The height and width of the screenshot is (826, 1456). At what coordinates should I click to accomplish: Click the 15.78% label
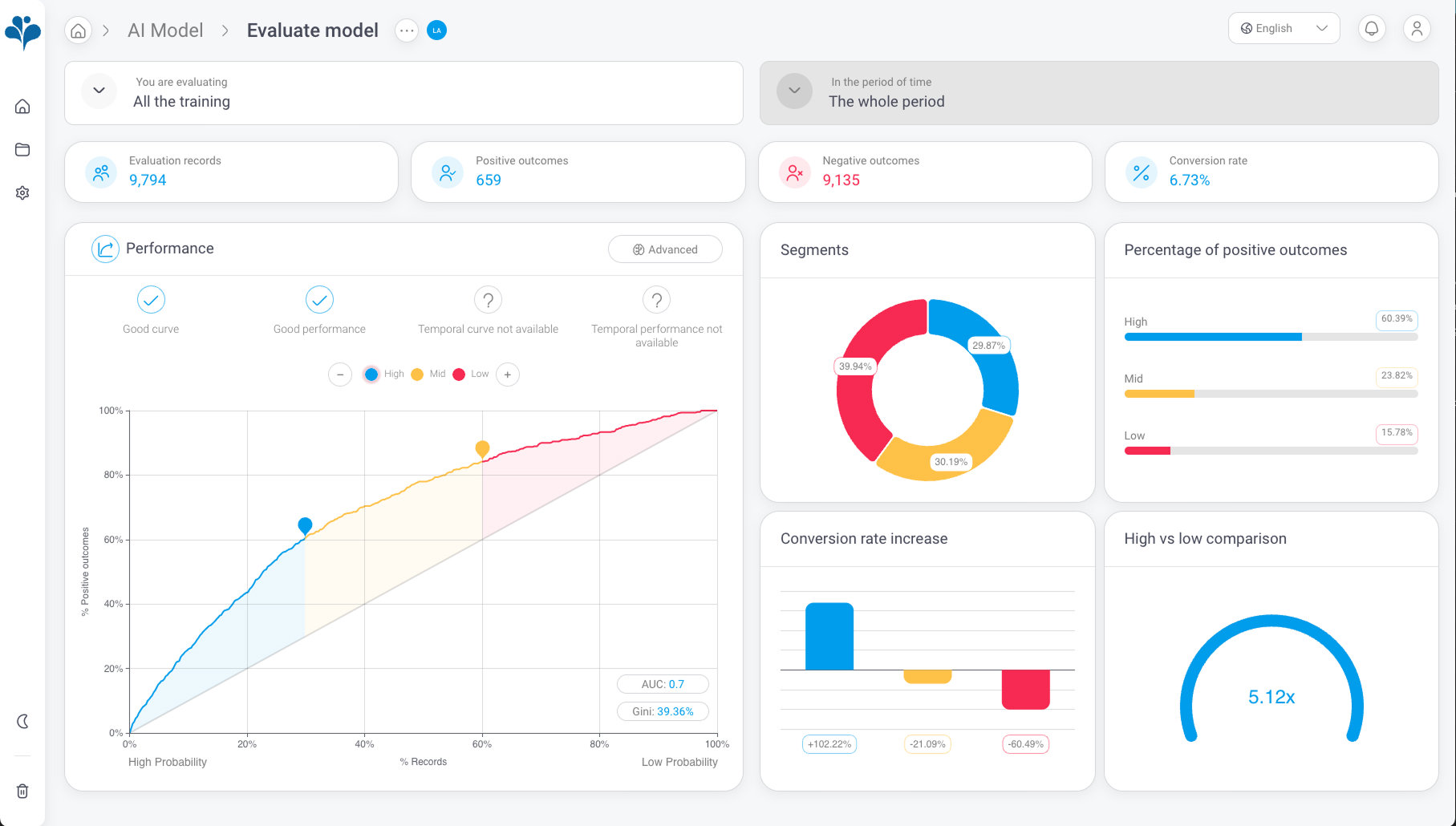[x=1397, y=433]
